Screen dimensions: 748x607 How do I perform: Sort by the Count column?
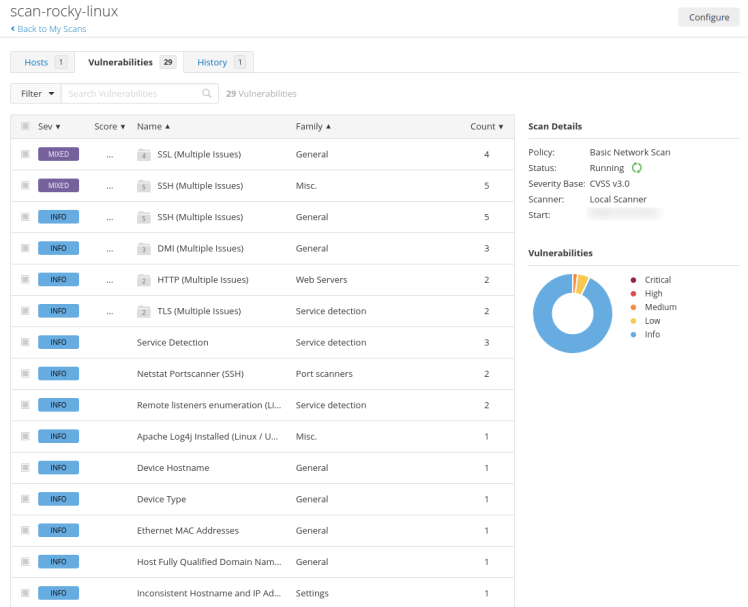point(486,127)
